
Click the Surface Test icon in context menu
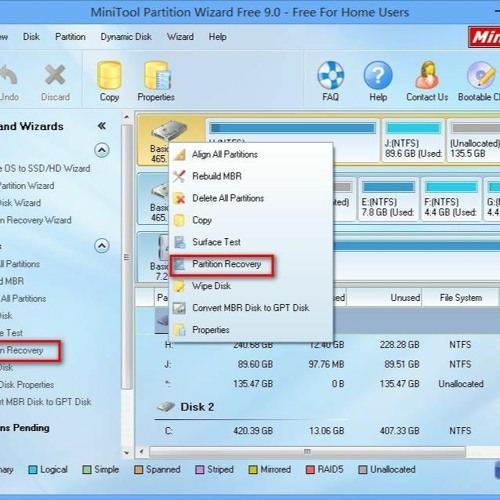(180, 242)
